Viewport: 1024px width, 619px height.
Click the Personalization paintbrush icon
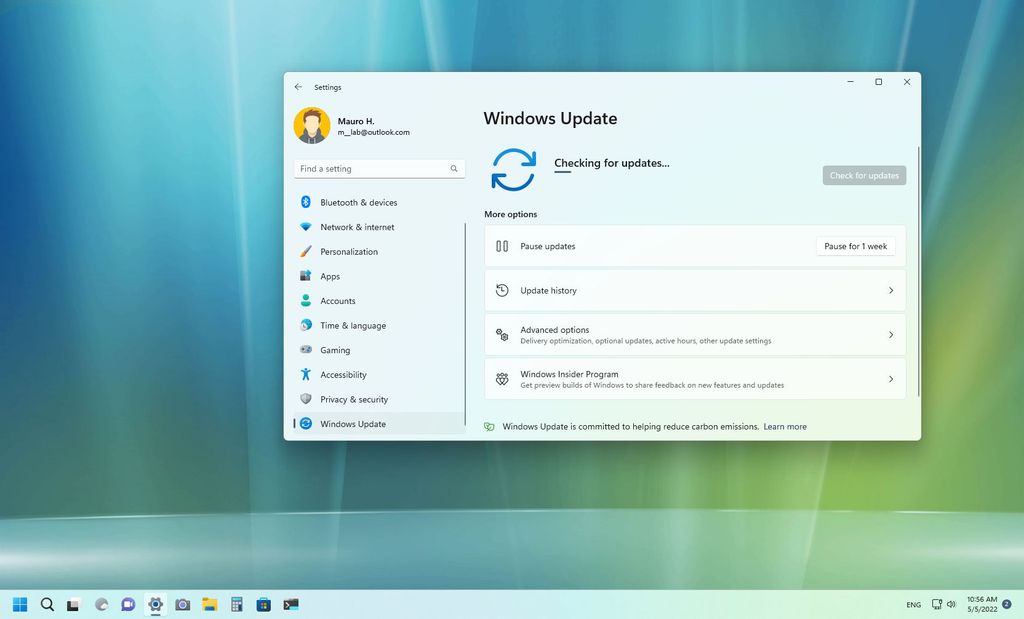pyautogui.click(x=307, y=251)
